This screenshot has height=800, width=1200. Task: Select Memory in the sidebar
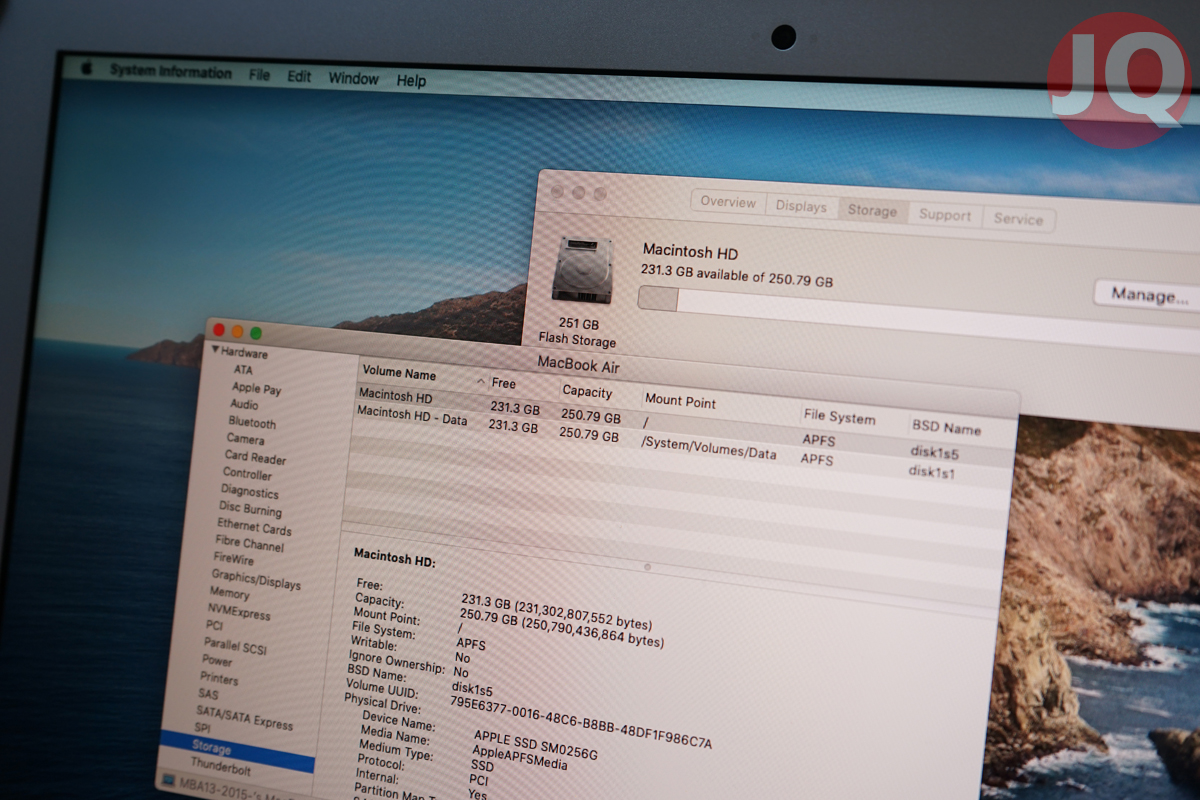pos(229,593)
